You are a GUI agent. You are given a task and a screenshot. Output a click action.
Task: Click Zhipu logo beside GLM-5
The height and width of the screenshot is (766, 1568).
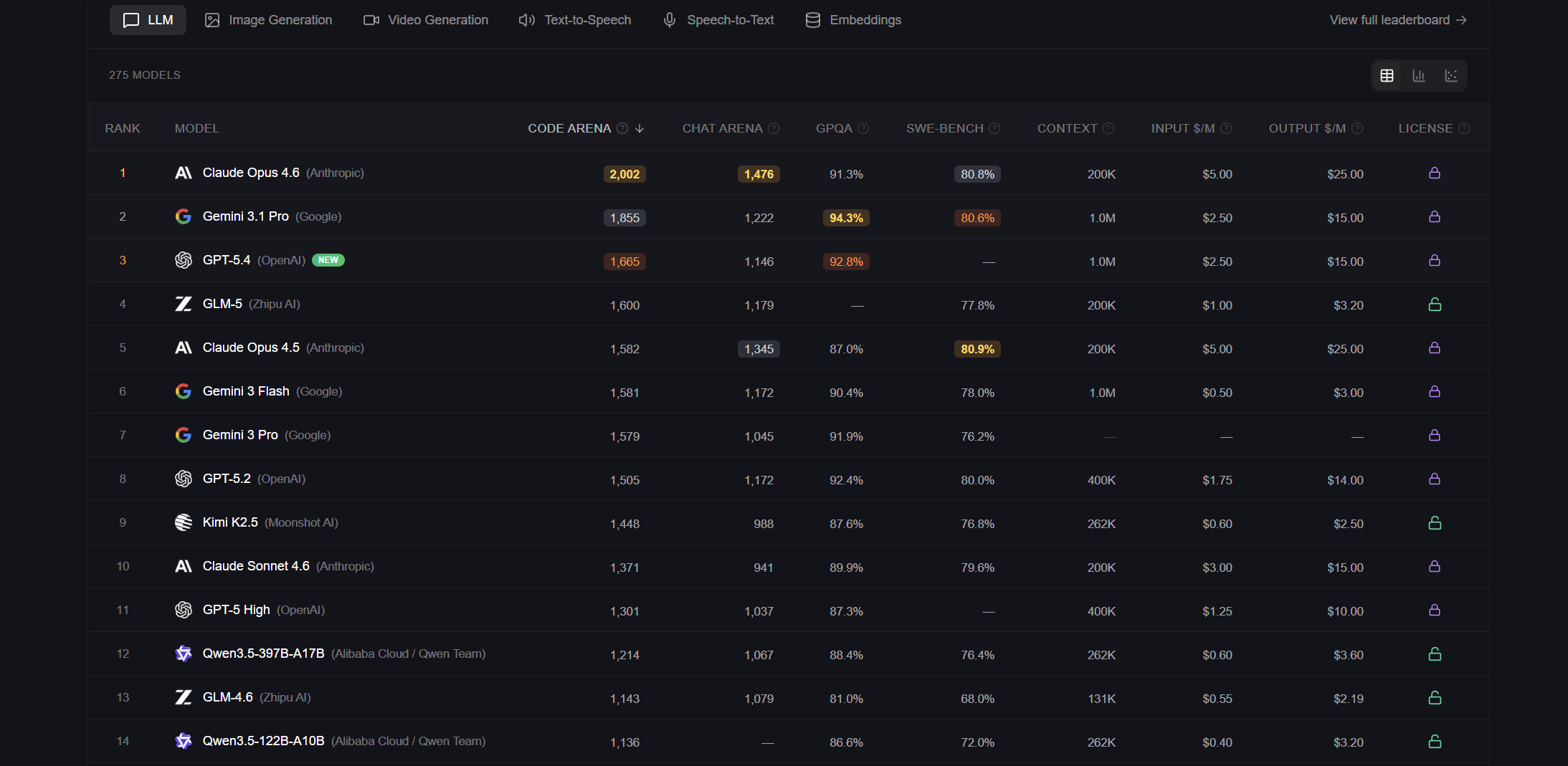click(x=184, y=304)
